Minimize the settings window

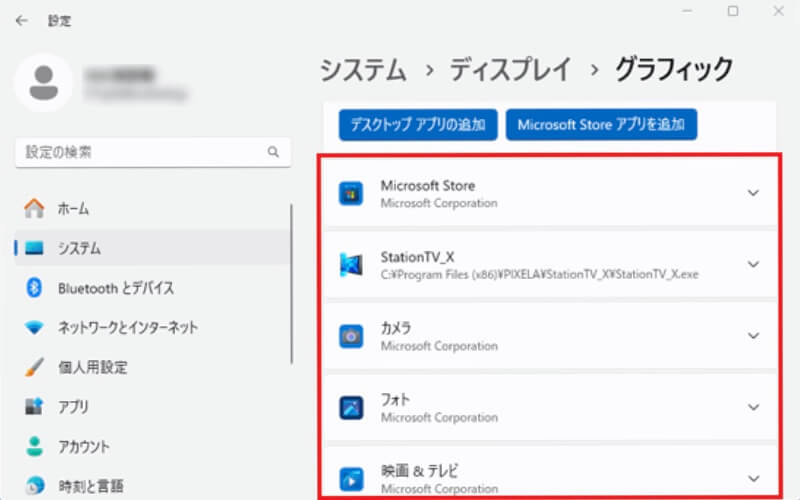[687, 11]
